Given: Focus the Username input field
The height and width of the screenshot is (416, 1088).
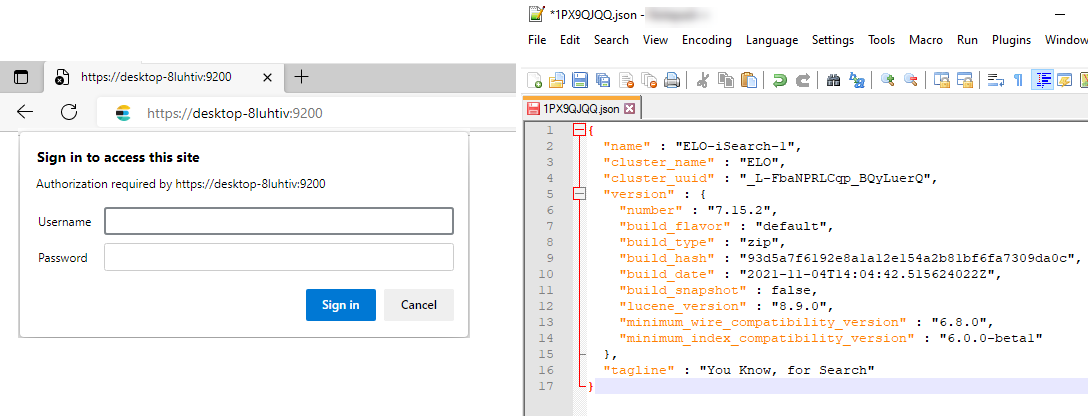Looking at the screenshot, I should pos(279,222).
